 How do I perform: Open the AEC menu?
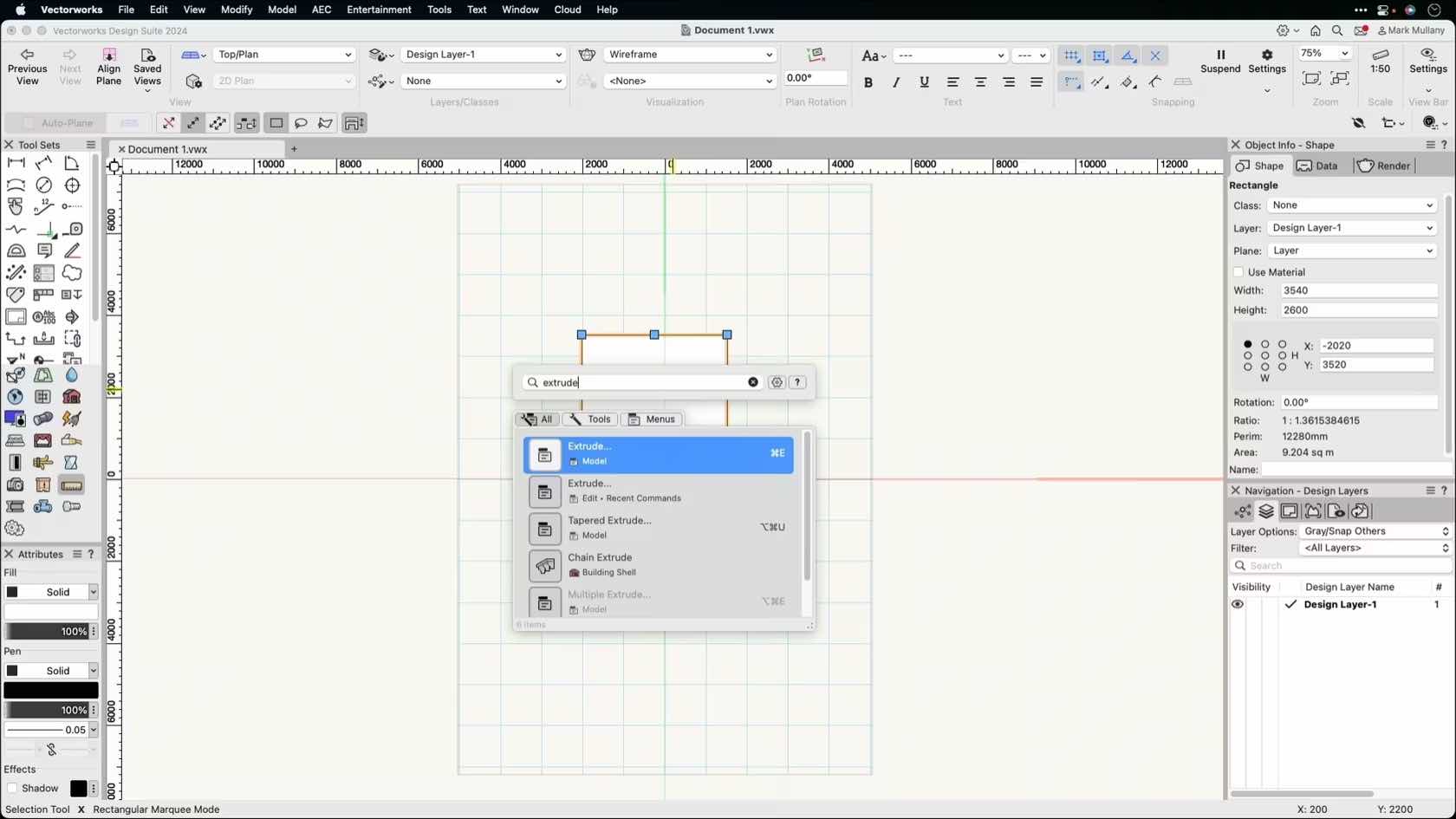click(x=322, y=10)
